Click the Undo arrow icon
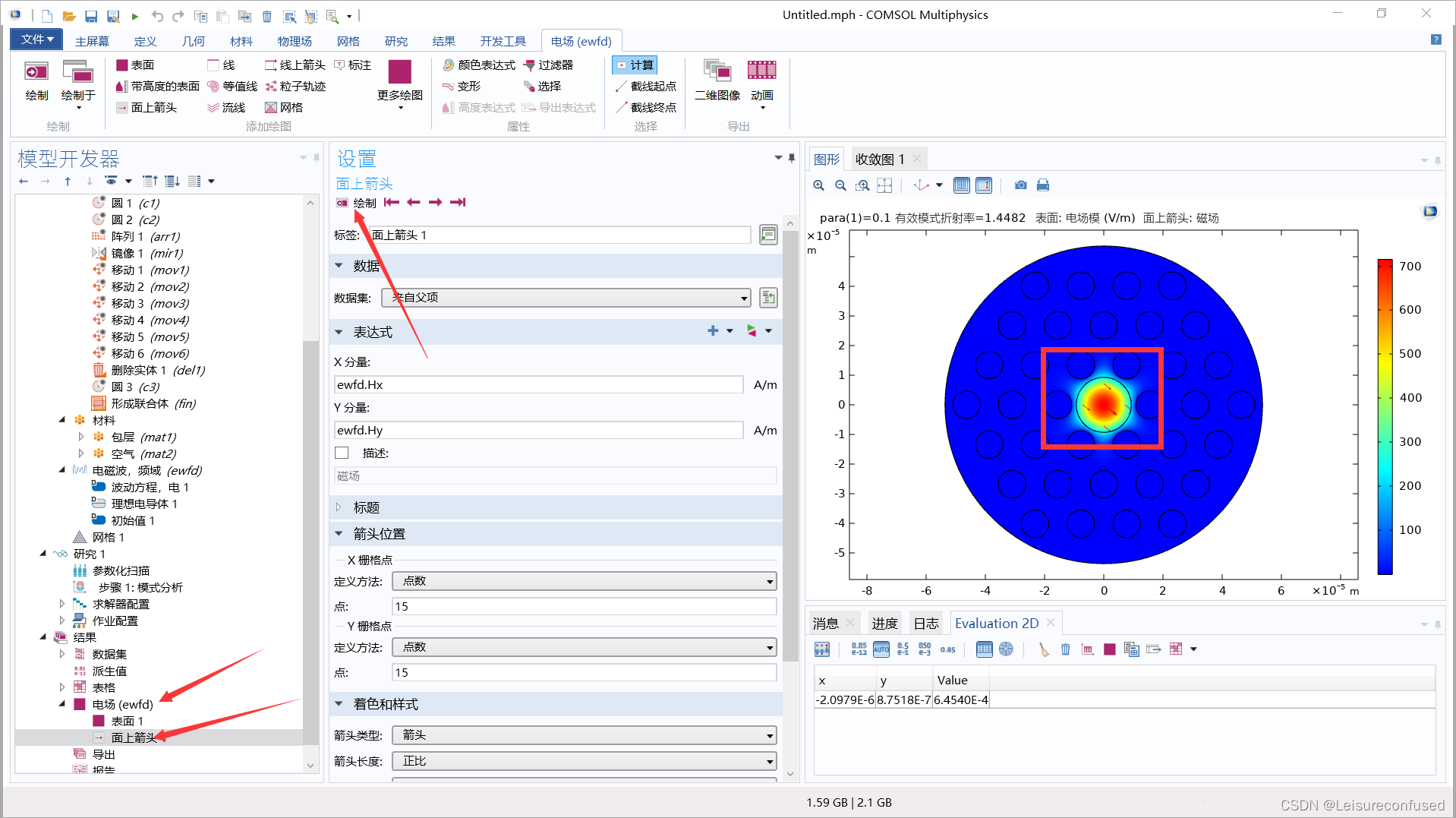1456x818 pixels. [x=157, y=16]
